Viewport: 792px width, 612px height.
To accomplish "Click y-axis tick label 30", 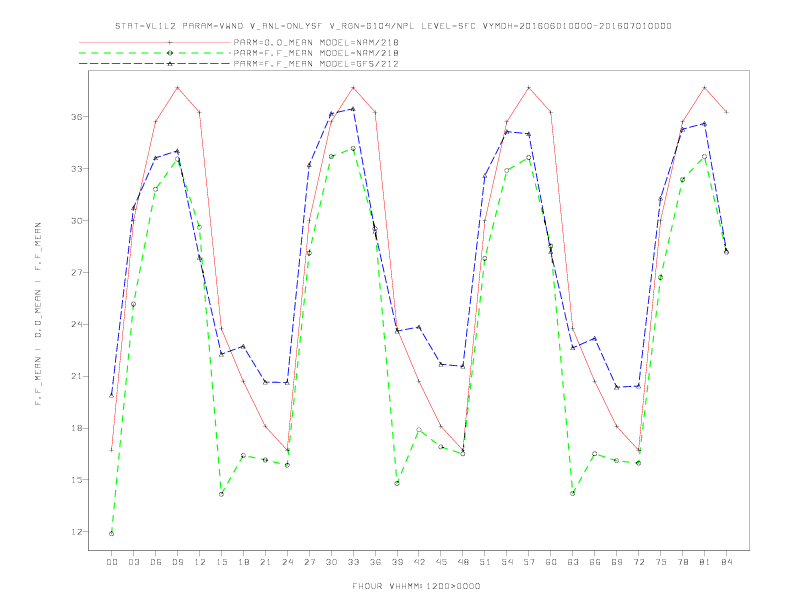I will point(76,221).
